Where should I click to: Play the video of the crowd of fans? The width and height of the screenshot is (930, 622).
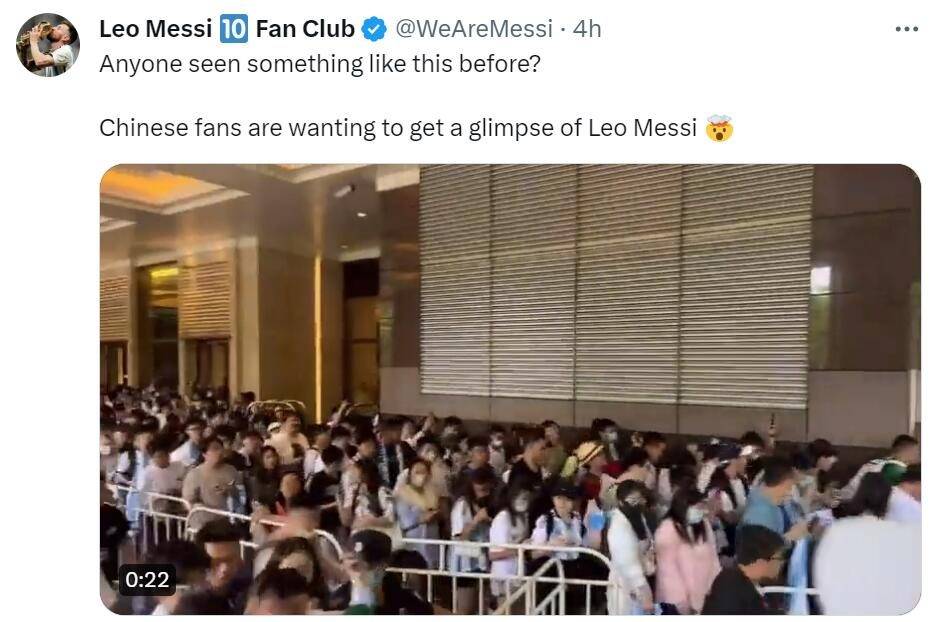[x=510, y=389]
